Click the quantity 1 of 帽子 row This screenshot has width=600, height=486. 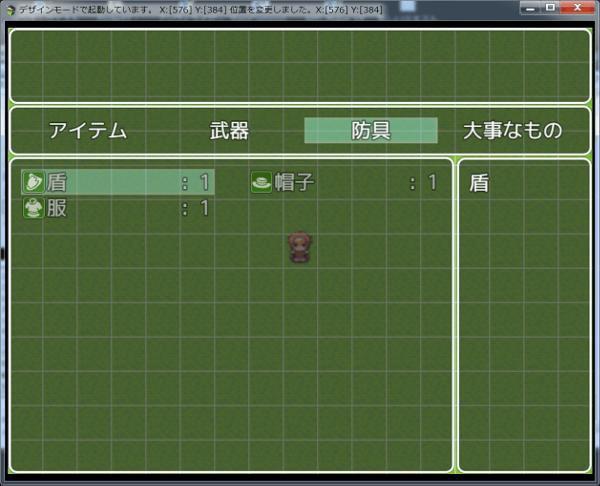[x=432, y=182]
